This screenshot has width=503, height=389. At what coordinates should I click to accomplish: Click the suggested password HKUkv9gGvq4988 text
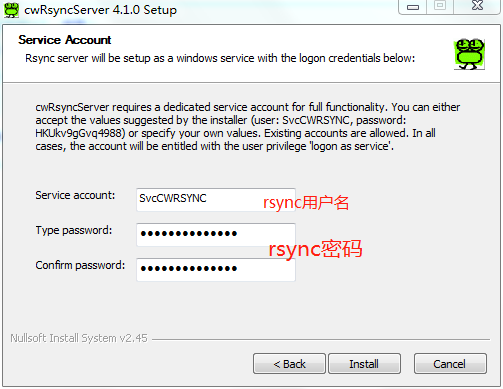coord(80,133)
